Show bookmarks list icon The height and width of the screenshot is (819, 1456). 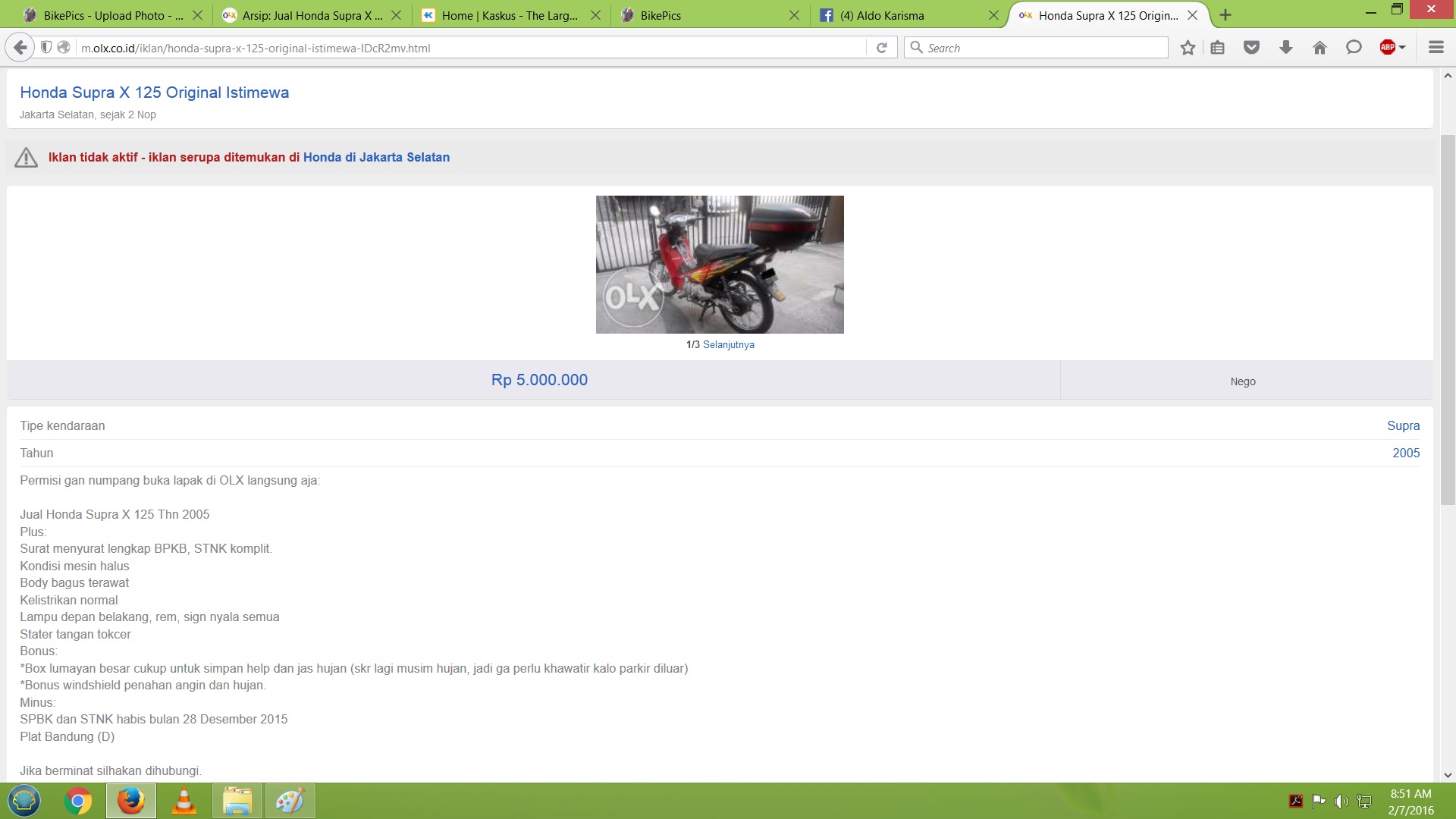point(1218,48)
